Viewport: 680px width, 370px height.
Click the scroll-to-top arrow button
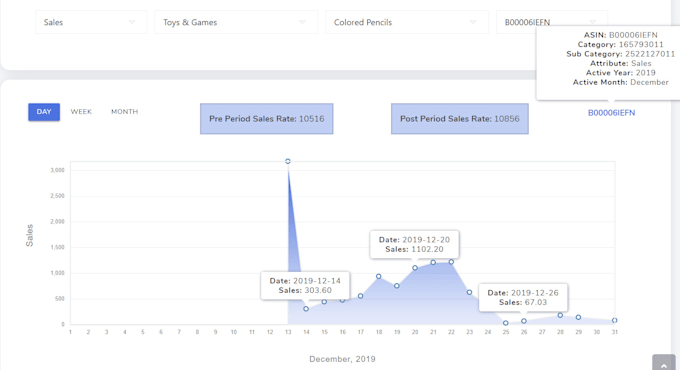664,363
